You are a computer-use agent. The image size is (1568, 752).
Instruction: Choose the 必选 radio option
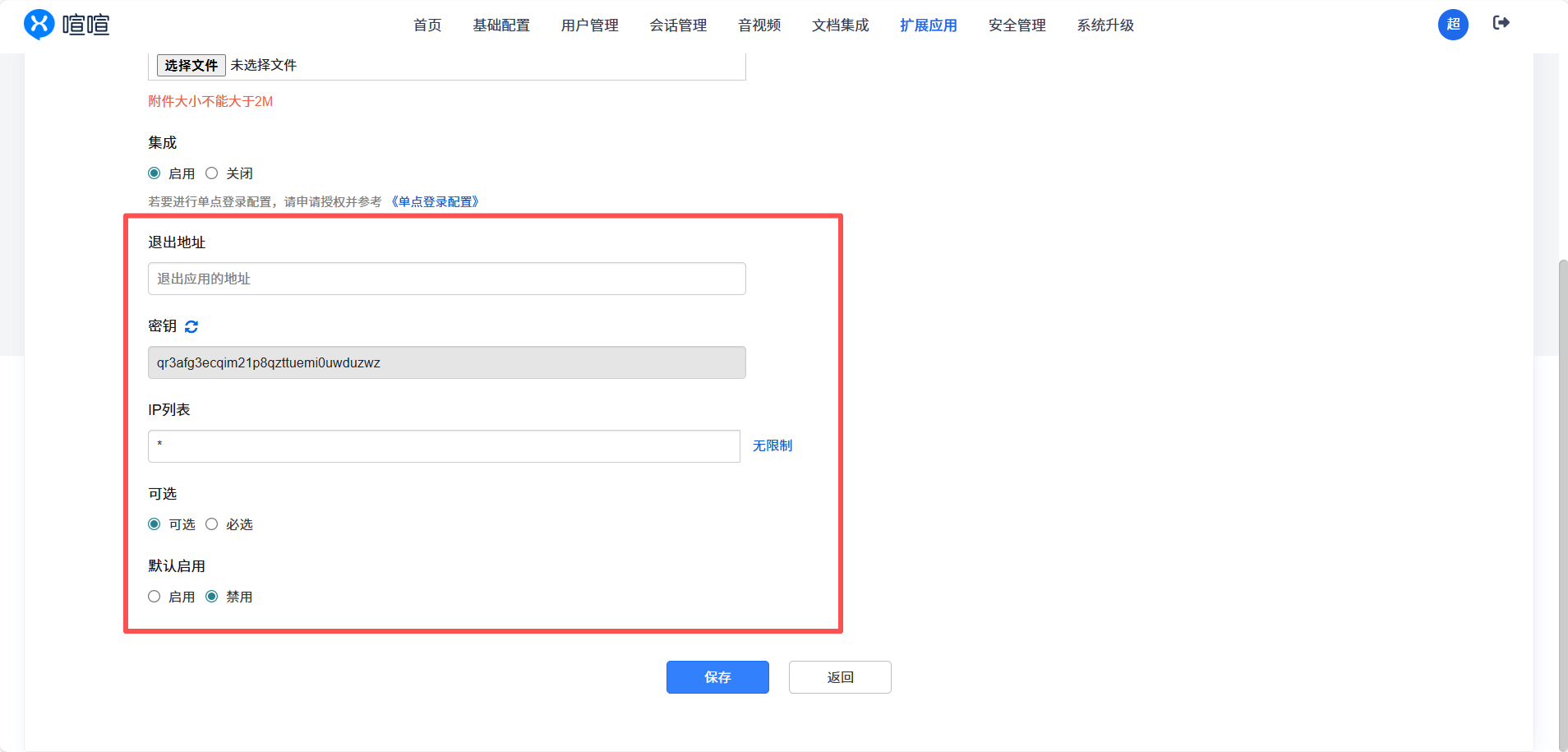[x=212, y=524]
